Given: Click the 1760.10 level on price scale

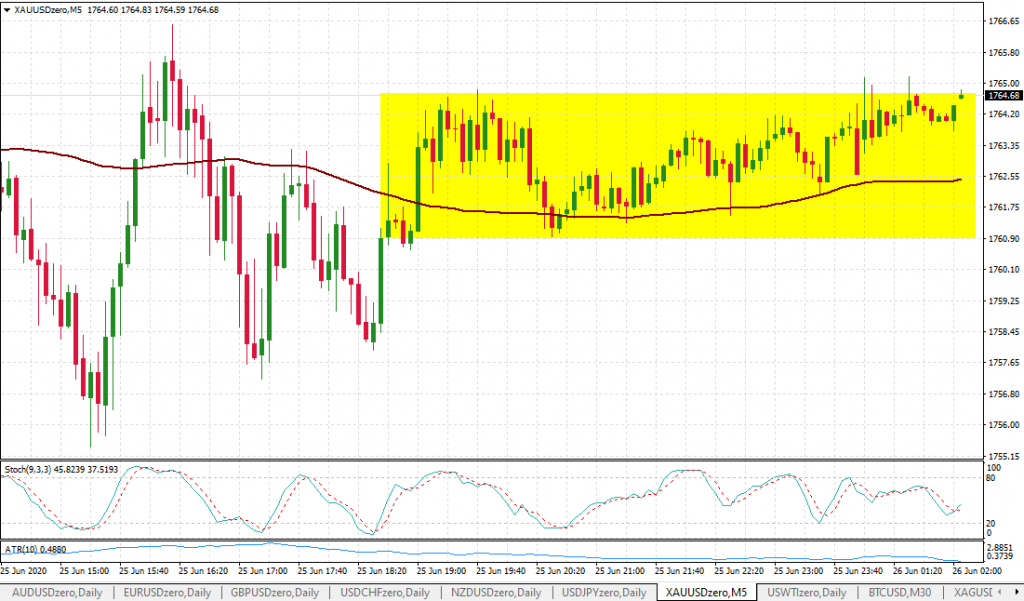Looking at the screenshot, I should 1000,270.
